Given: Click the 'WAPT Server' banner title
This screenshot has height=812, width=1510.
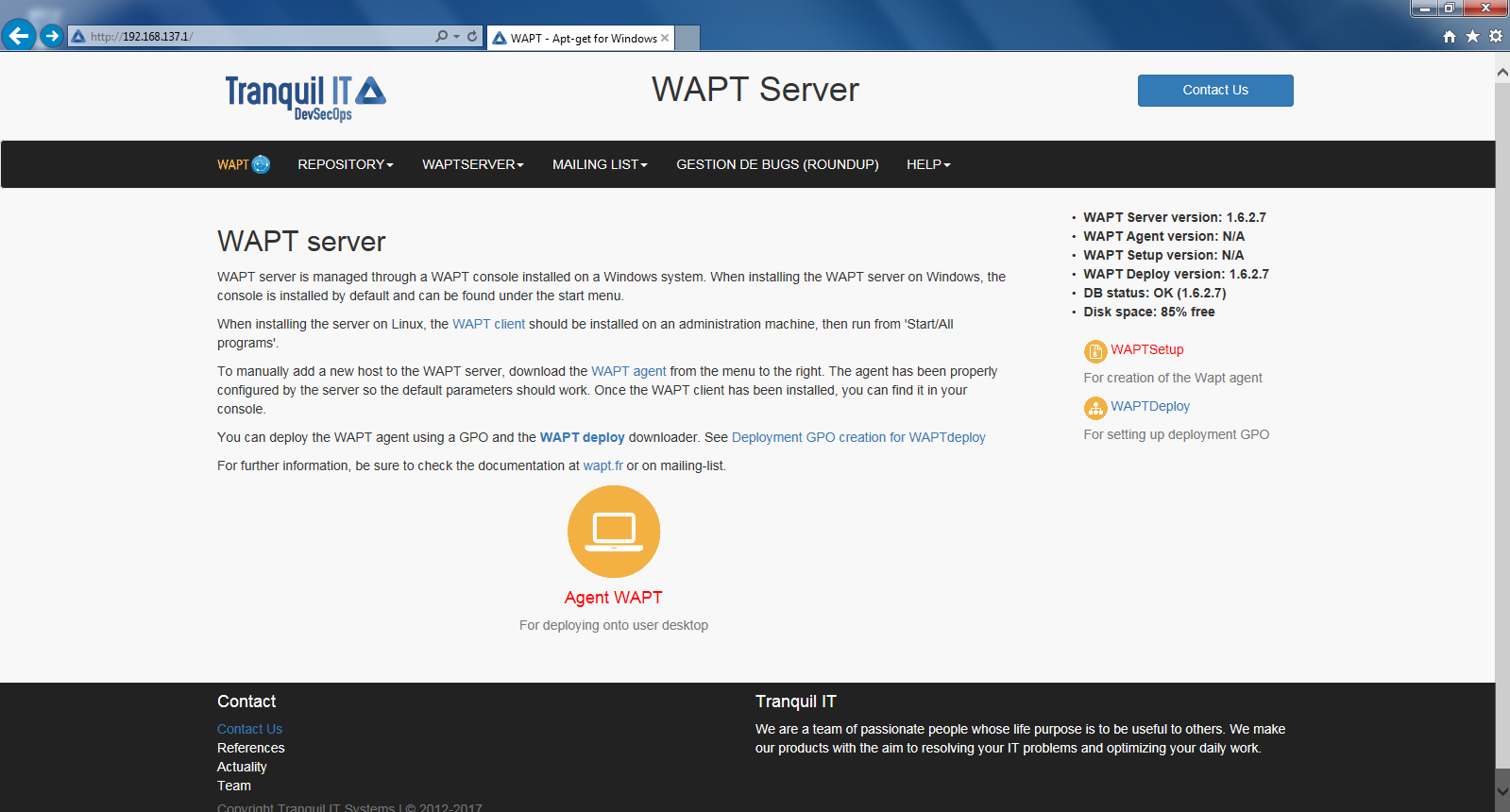Looking at the screenshot, I should point(755,90).
